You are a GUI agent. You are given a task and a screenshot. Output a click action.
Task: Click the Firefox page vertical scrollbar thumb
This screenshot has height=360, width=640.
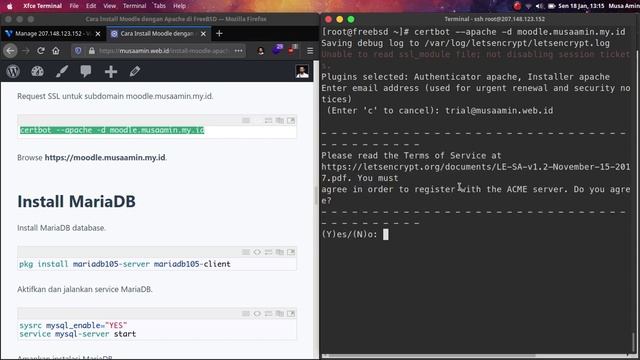(x=316, y=195)
